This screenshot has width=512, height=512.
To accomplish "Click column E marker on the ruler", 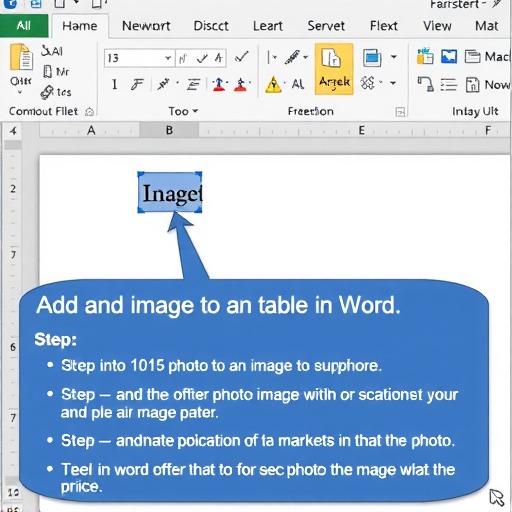I will [x=361, y=130].
